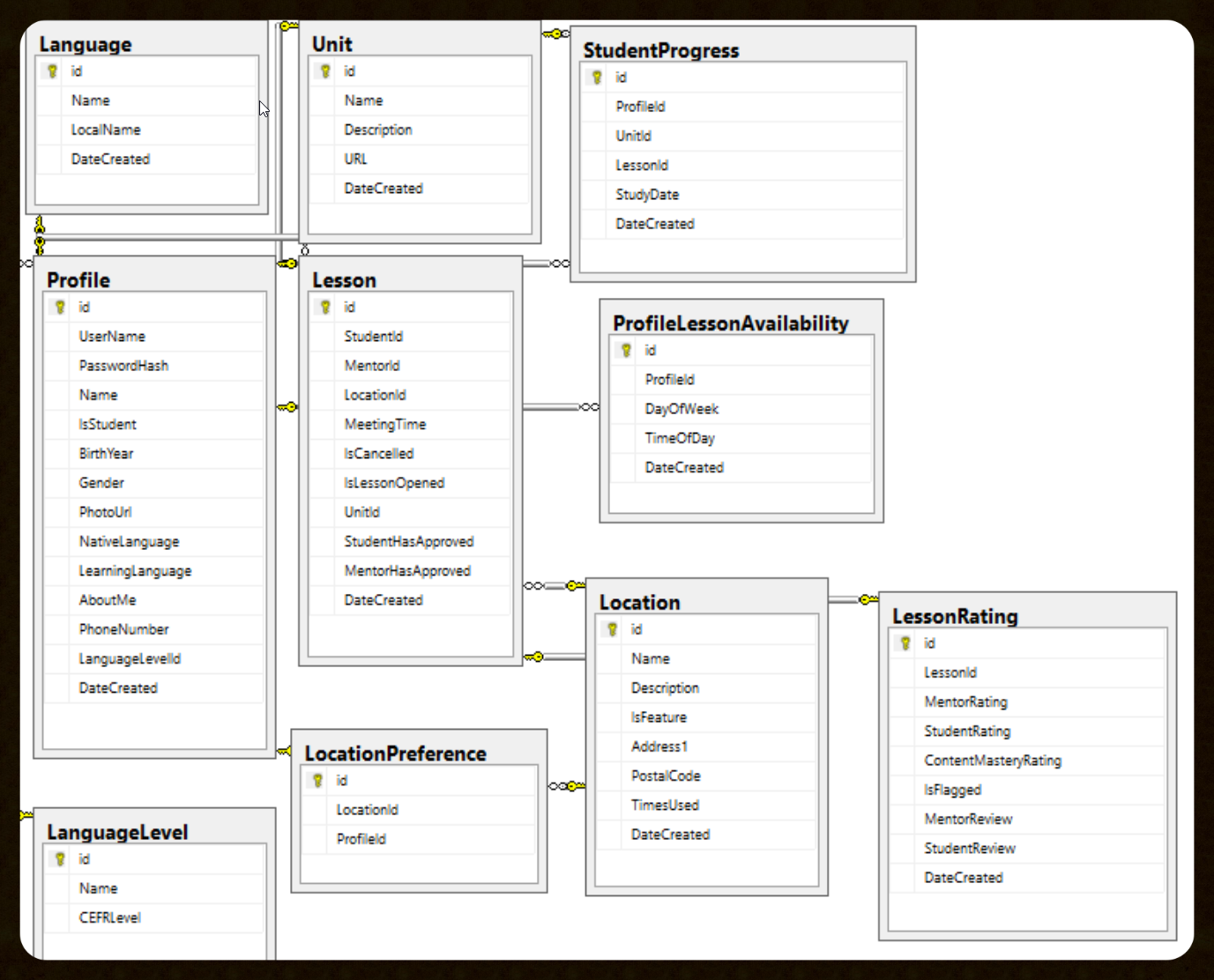The height and width of the screenshot is (980, 1214).
Task: Click the primary key icon in Lesson table
Action: coord(325,308)
